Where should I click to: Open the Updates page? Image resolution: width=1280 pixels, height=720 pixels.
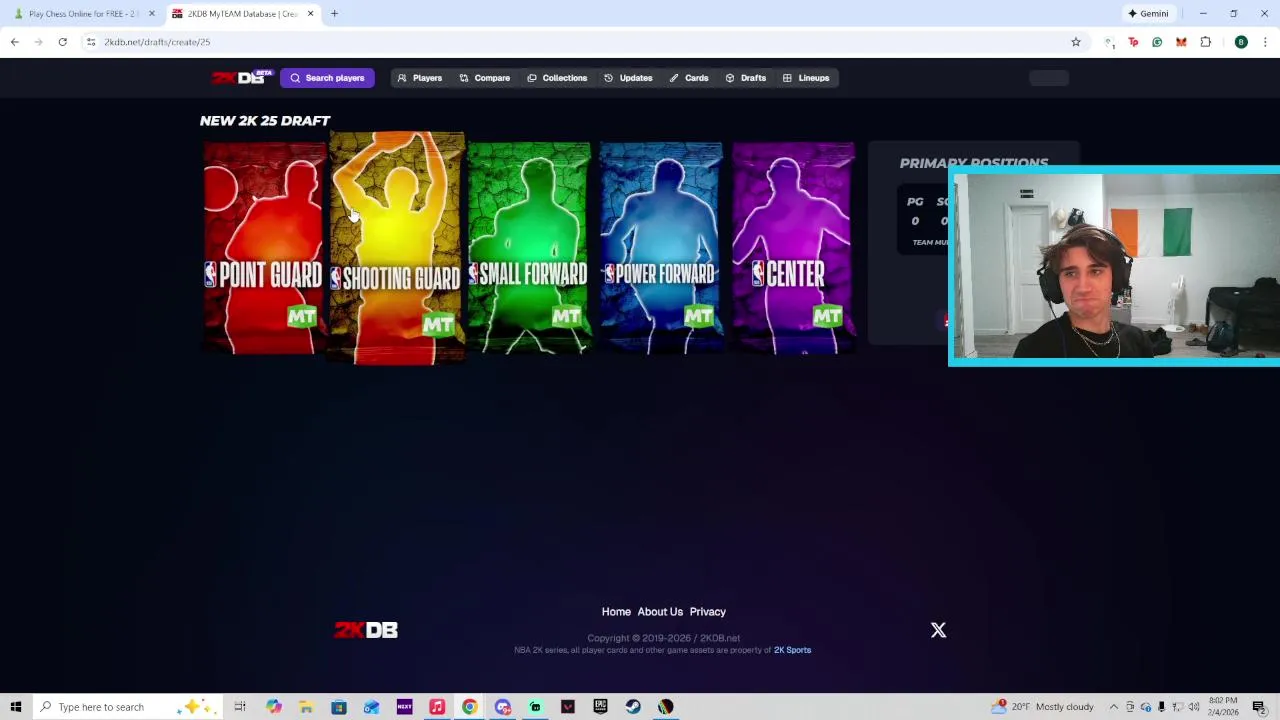pyautogui.click(x=628, y=78)
